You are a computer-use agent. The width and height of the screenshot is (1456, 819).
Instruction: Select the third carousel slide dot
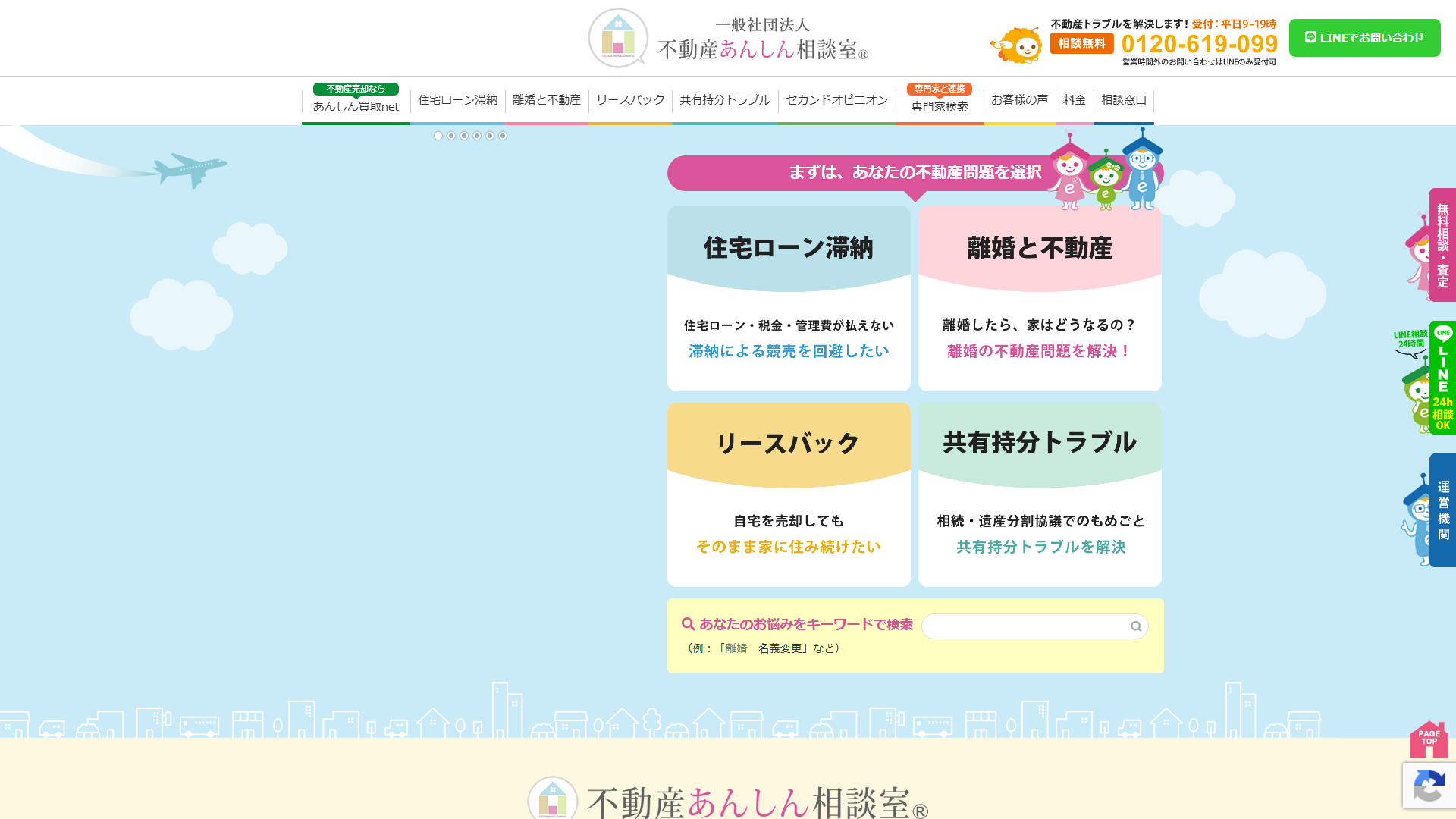[464, 136]
